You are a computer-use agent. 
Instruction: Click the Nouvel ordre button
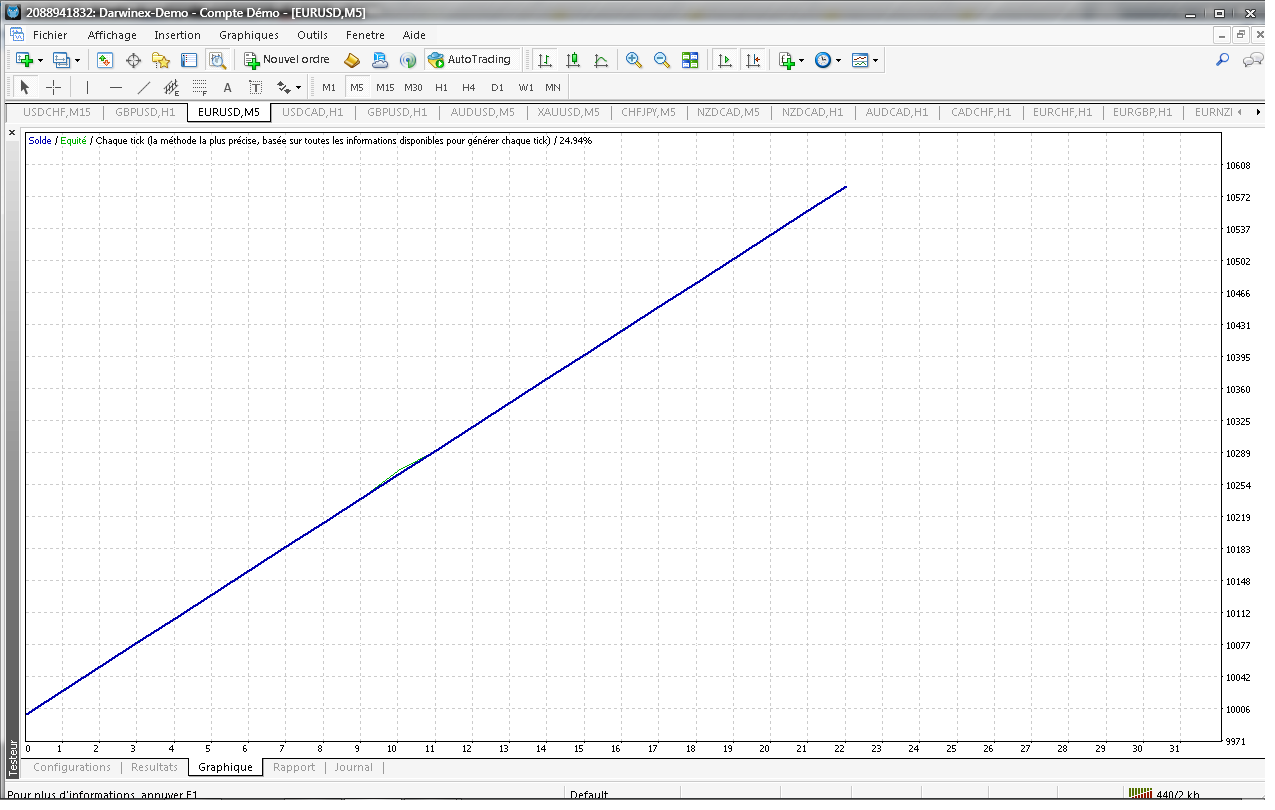click(x=291, y=60)
